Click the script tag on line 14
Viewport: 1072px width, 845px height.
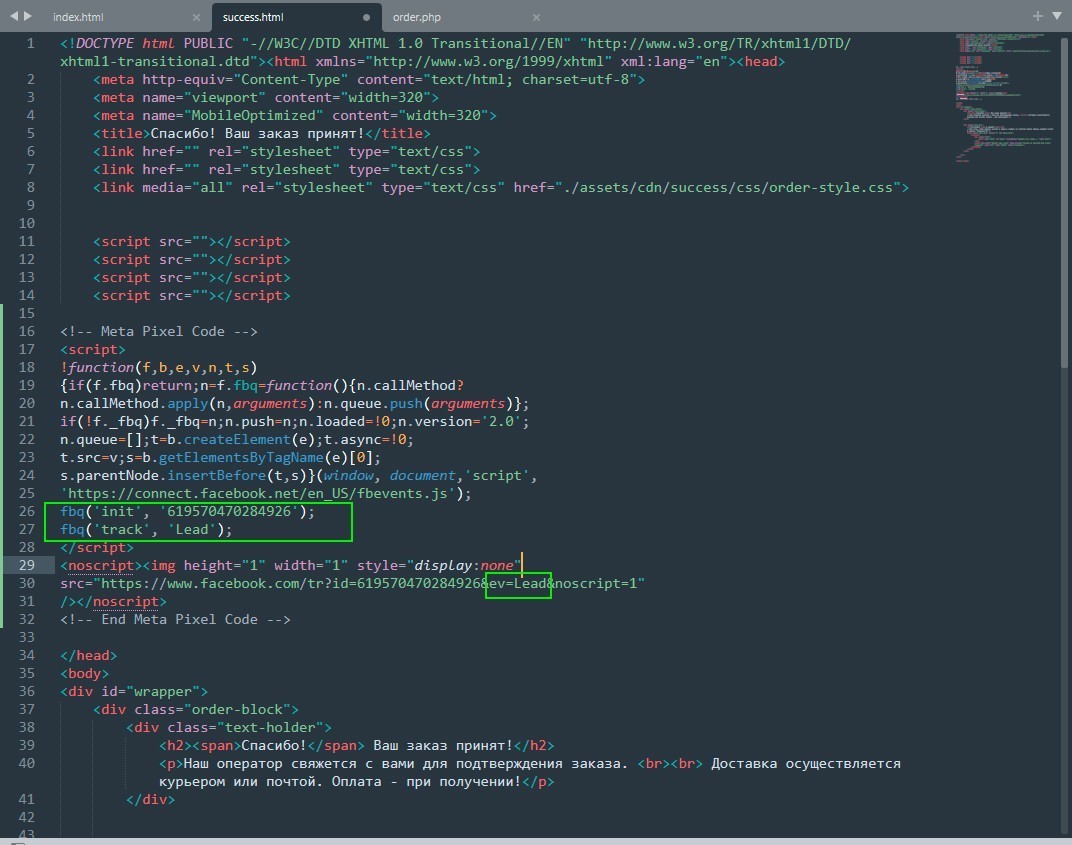(x=192, y=295)
